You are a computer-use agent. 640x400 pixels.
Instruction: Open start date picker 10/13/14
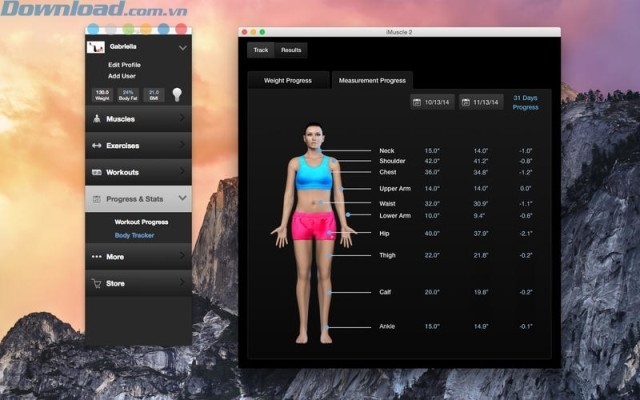(x=432, y=102)
